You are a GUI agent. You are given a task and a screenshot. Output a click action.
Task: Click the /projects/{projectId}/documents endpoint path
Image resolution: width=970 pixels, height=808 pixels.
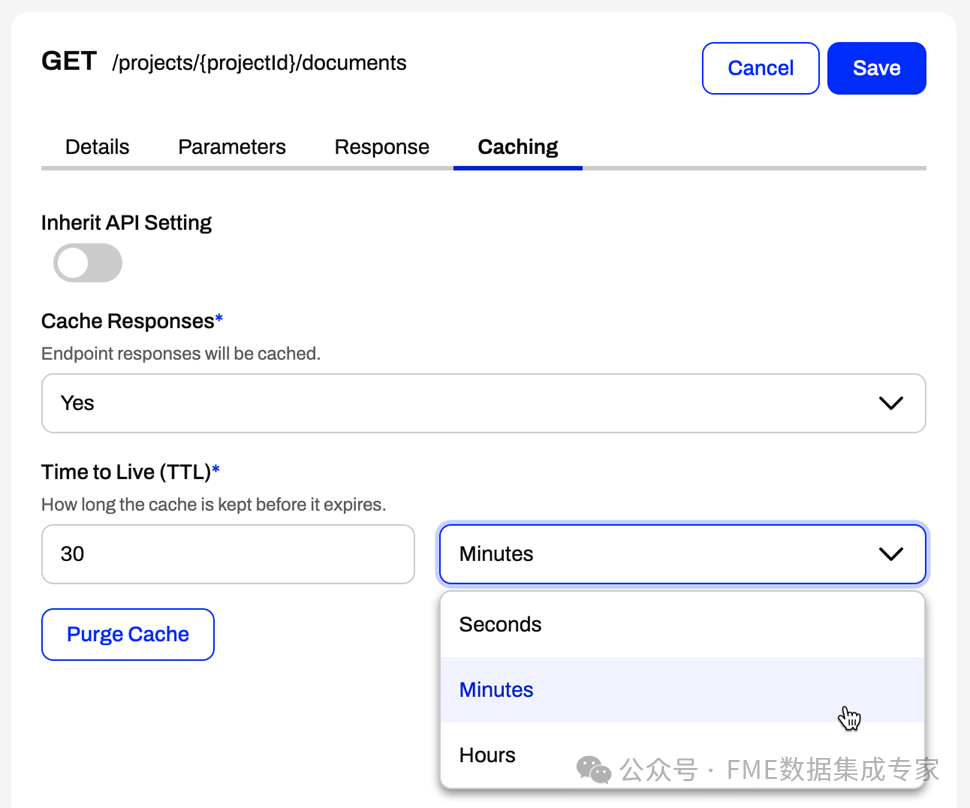(x=259, y=63)
